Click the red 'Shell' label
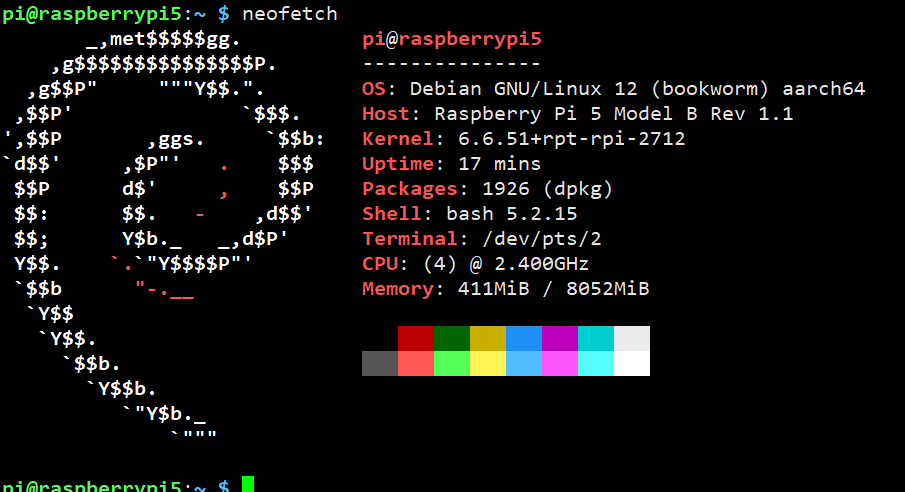The width and height of the screenshot is (905, 492). tap(392, 214)
